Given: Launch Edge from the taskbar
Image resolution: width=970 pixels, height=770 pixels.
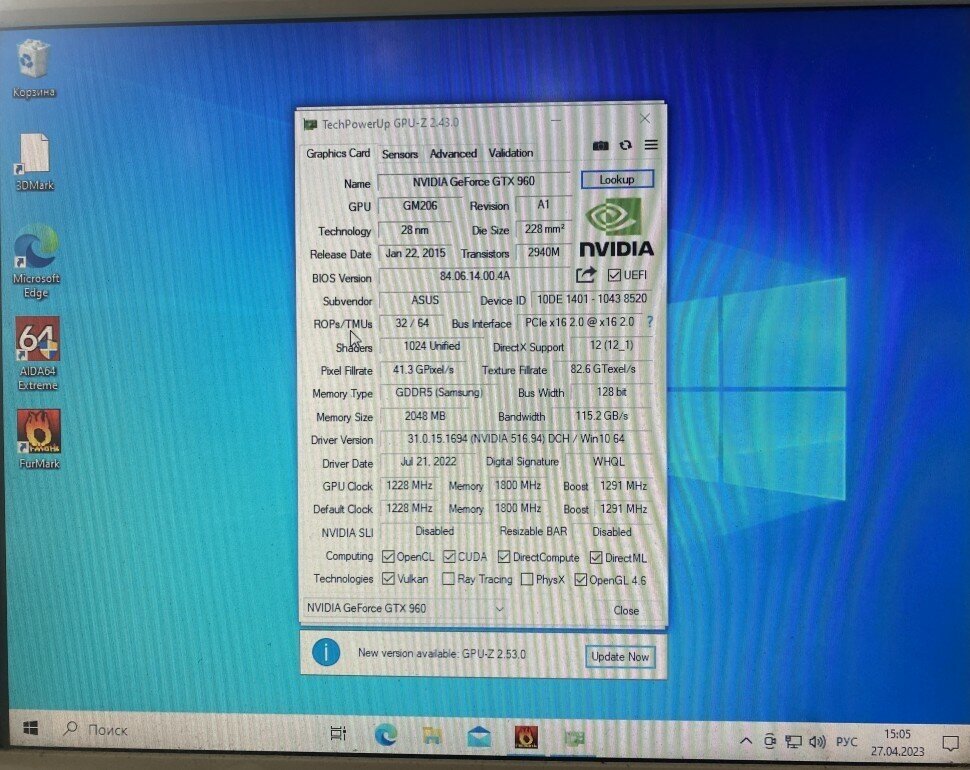Looking at the screenshot, I should click(x=385, y=734).
